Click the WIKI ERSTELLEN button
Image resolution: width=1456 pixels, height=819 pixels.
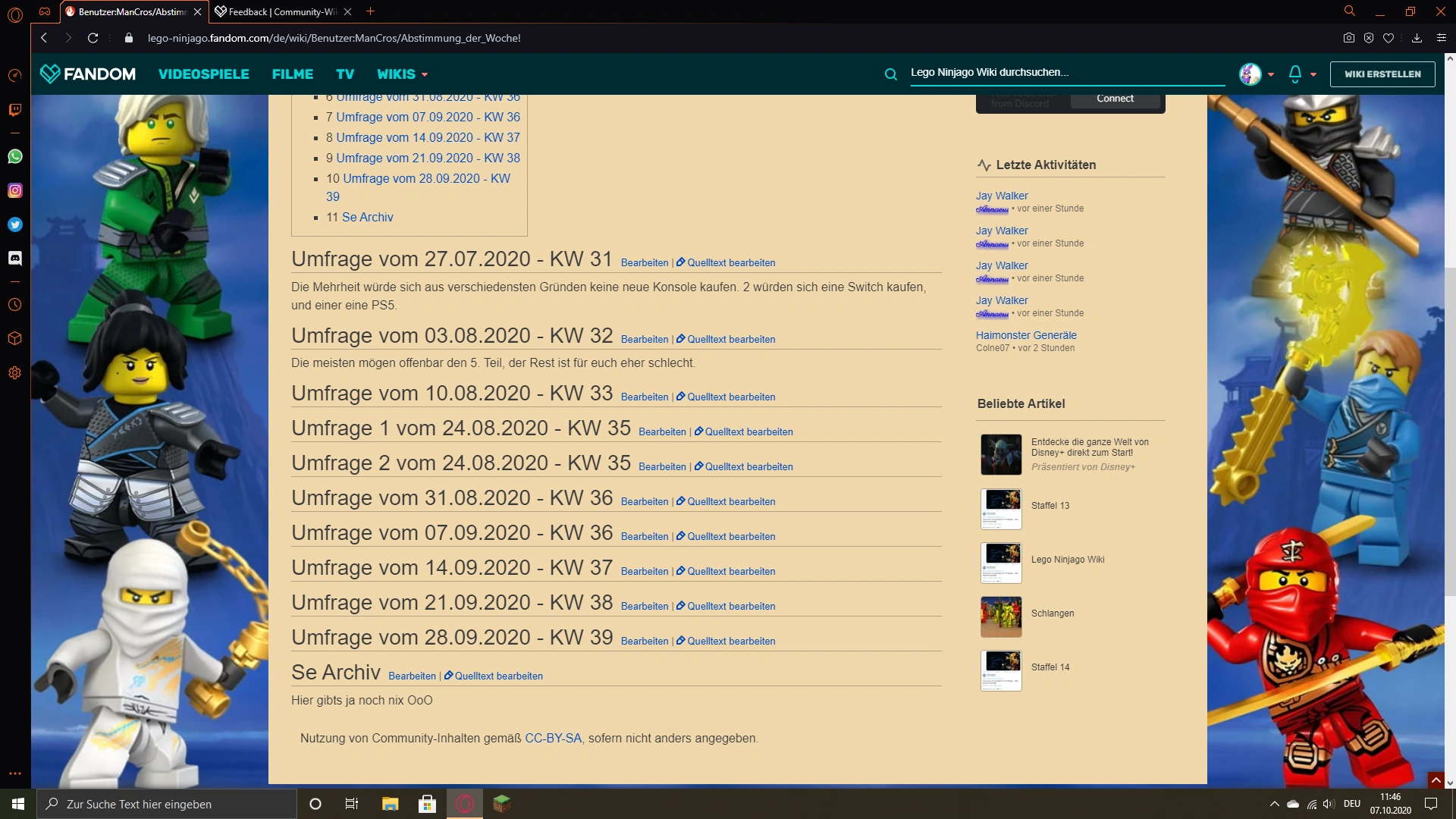point(1382,74)
